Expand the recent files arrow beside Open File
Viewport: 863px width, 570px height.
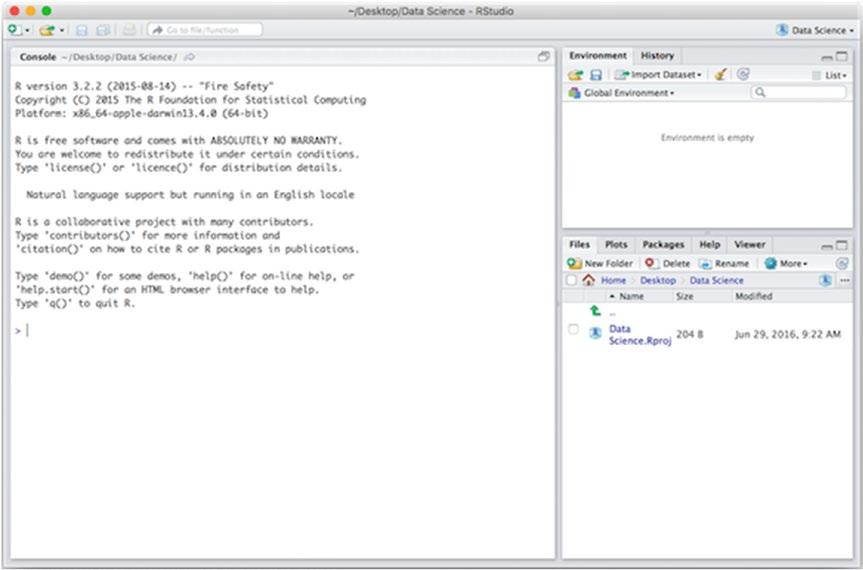[x=62, y=30]
